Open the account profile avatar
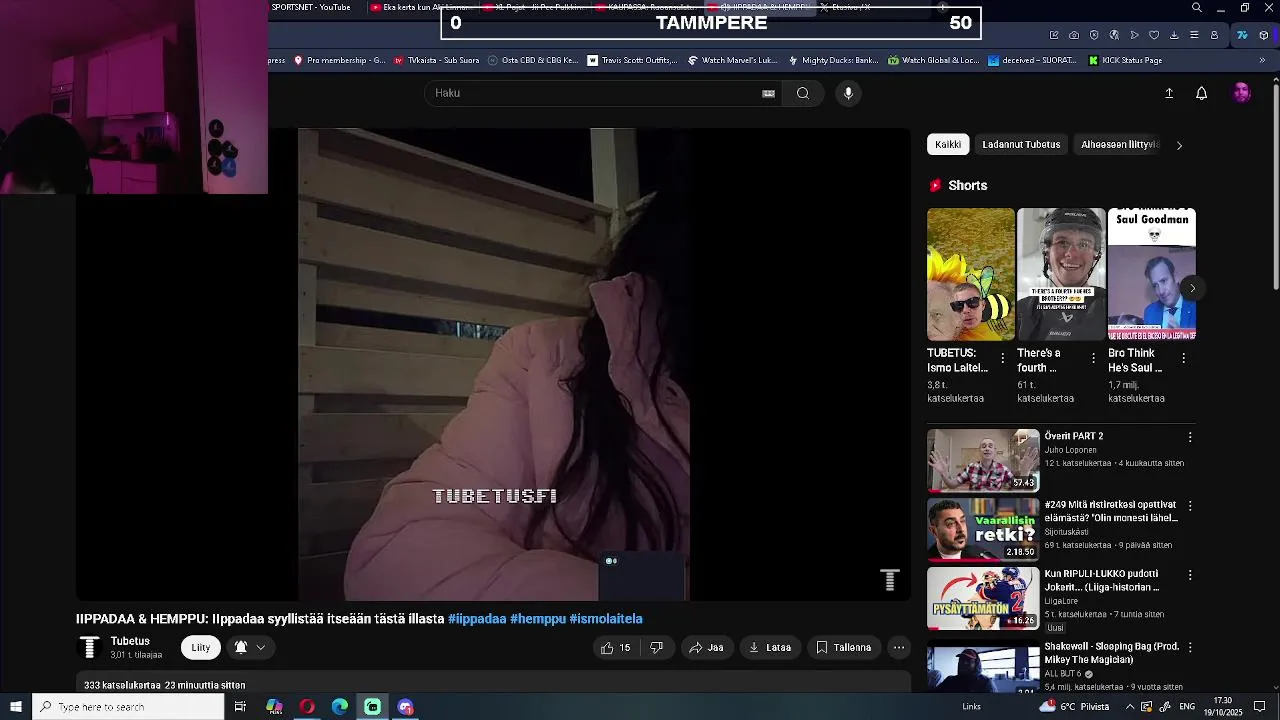1280x720 pixels. pos(1242,93)
